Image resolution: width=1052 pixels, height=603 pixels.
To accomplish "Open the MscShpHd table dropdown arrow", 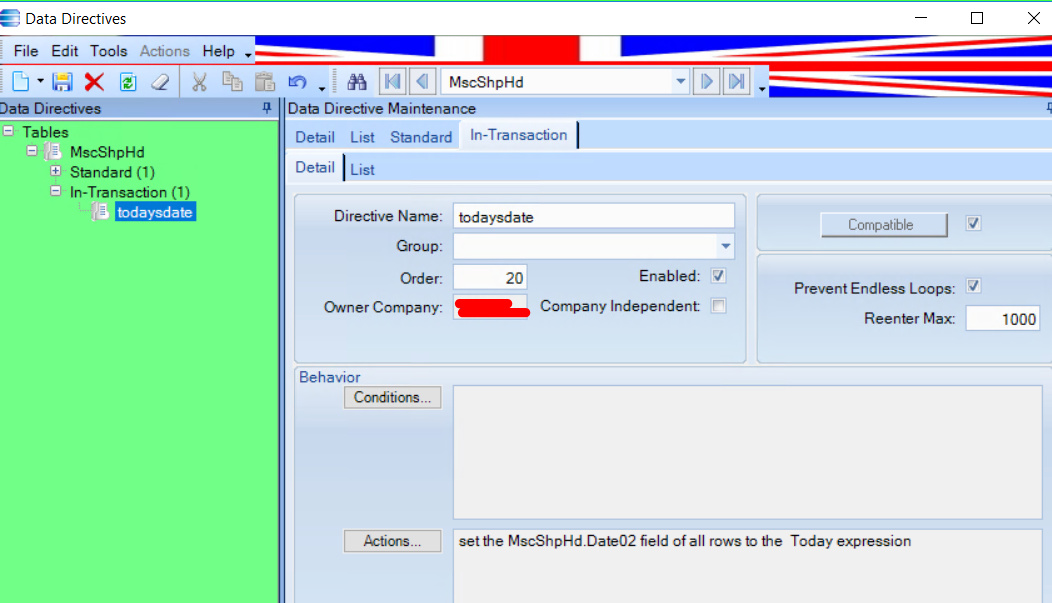I will click(680, 82).
